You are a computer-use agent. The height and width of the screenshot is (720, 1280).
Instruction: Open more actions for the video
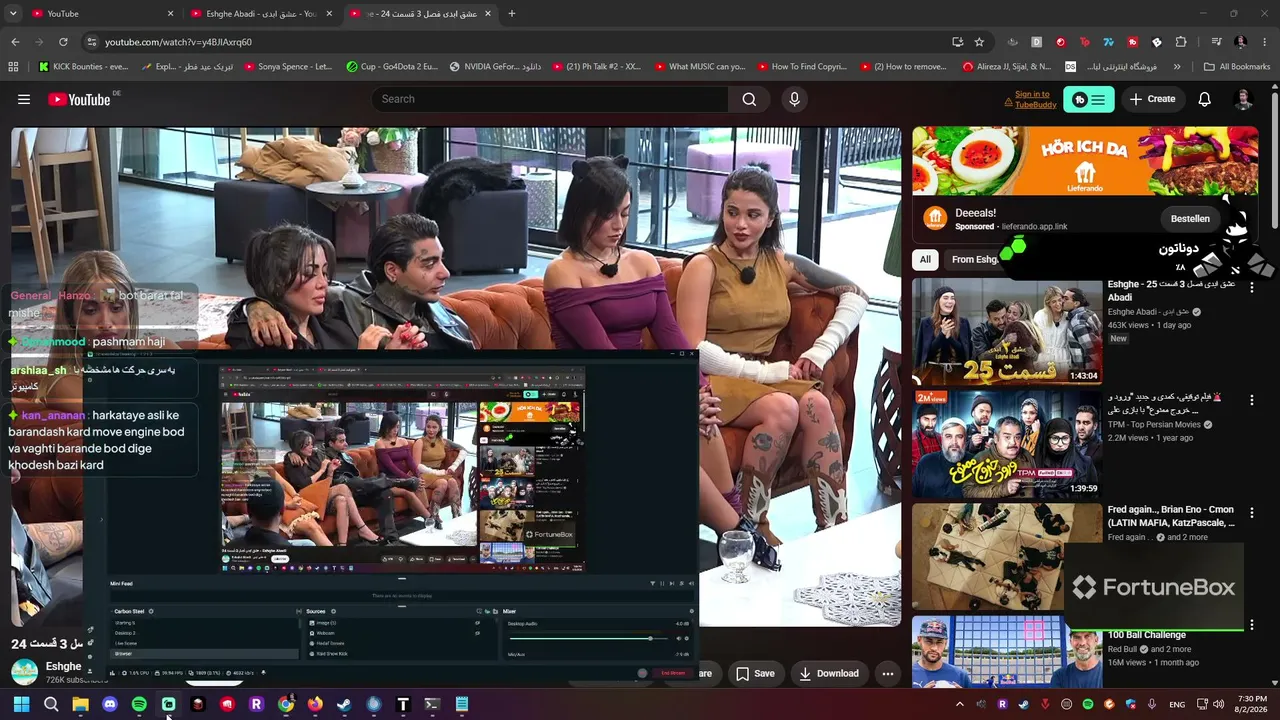tap(887, 673)
